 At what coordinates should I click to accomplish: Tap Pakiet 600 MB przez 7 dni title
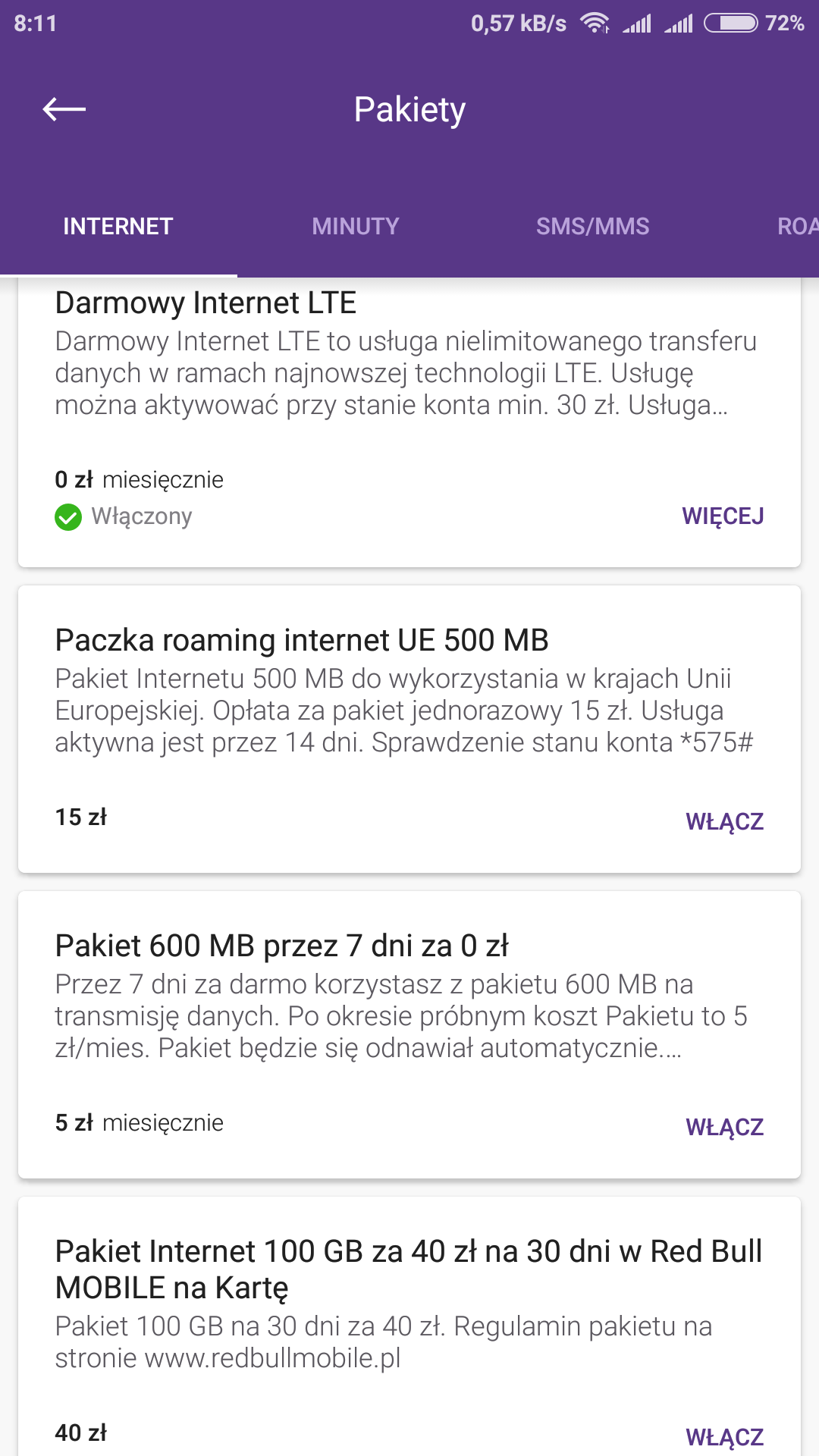pyautogui.click(x=281, y=946)
